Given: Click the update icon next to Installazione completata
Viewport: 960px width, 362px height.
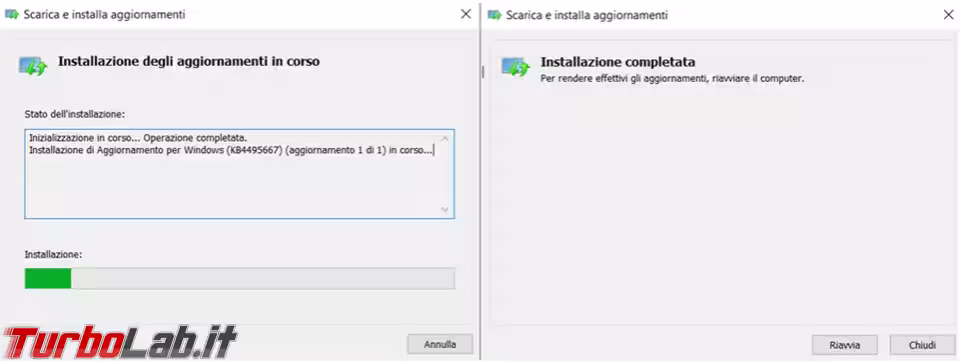Looking at the screenshot, I should click(x=516, y=66).
